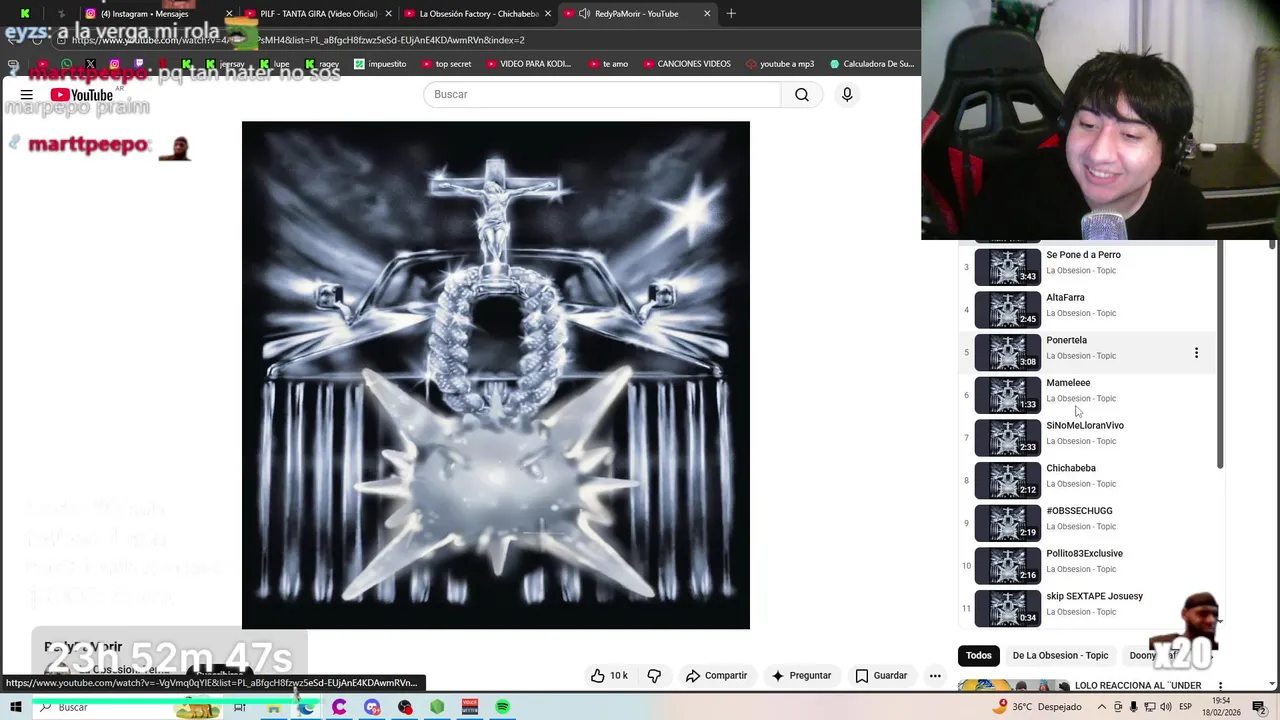Like the video with 10 k thumbs-up
The image size is (1280, 720).
pos(609,675)
